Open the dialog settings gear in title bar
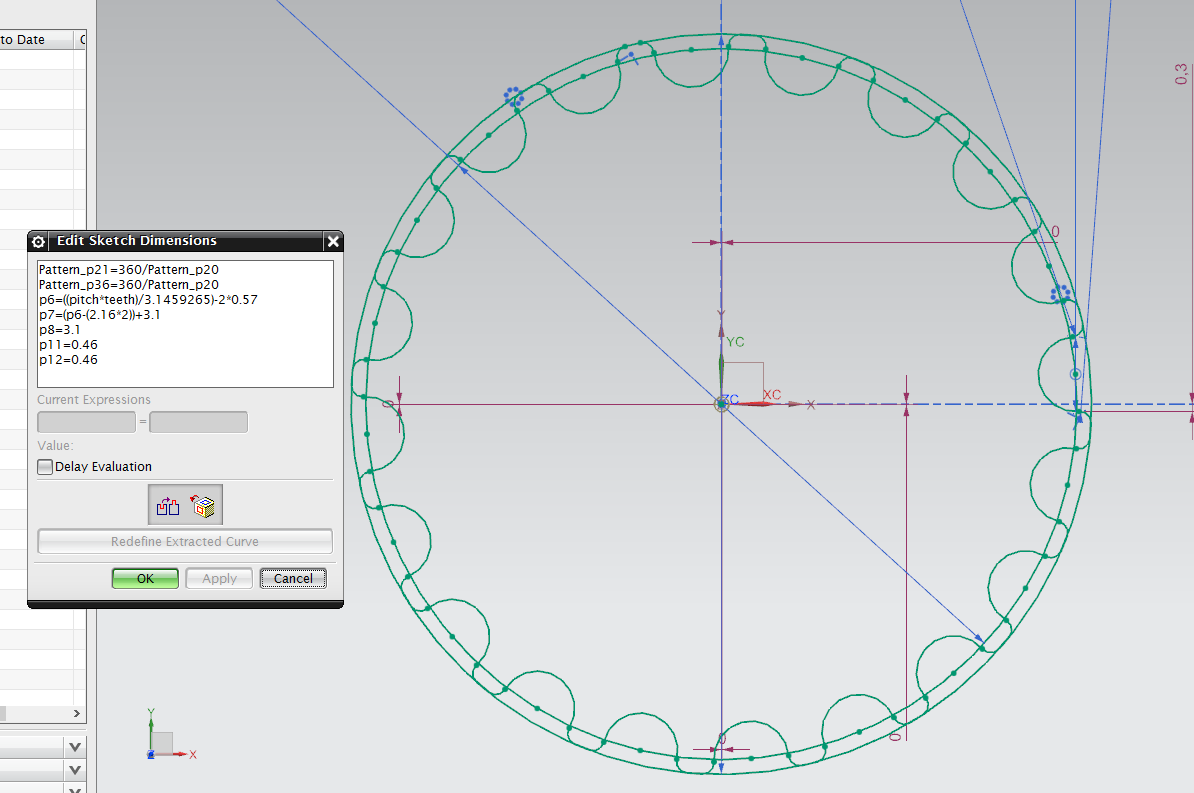Viewport: 1194px width, 793px height. tap(39, 241)
